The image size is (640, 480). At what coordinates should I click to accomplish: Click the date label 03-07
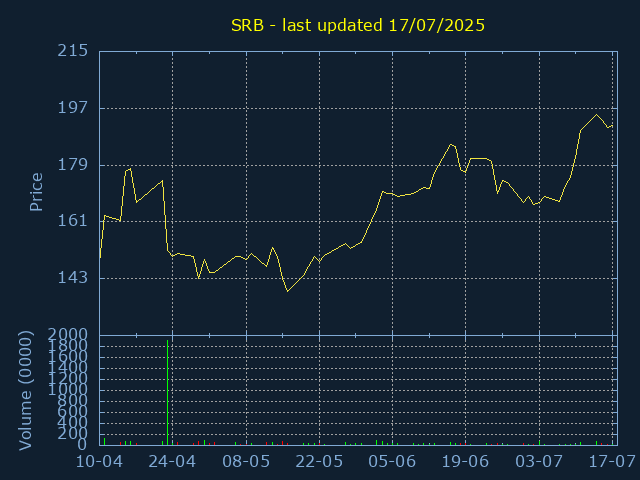click(539, 462)
